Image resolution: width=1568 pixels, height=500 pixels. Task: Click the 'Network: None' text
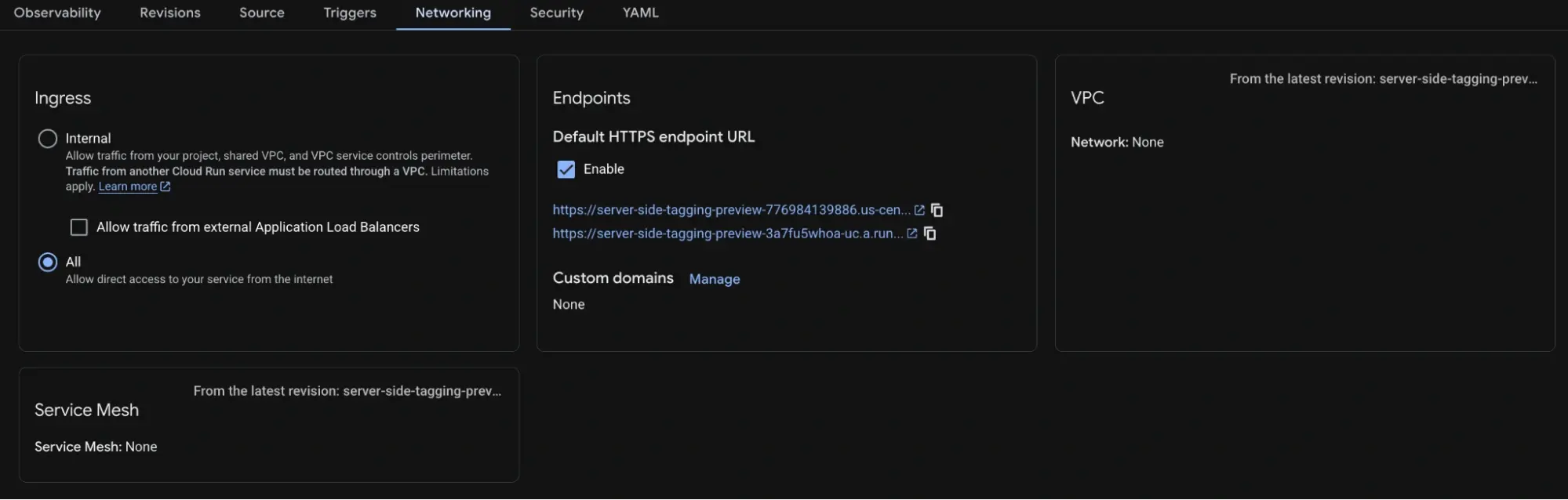click(x=1117, y=142)
